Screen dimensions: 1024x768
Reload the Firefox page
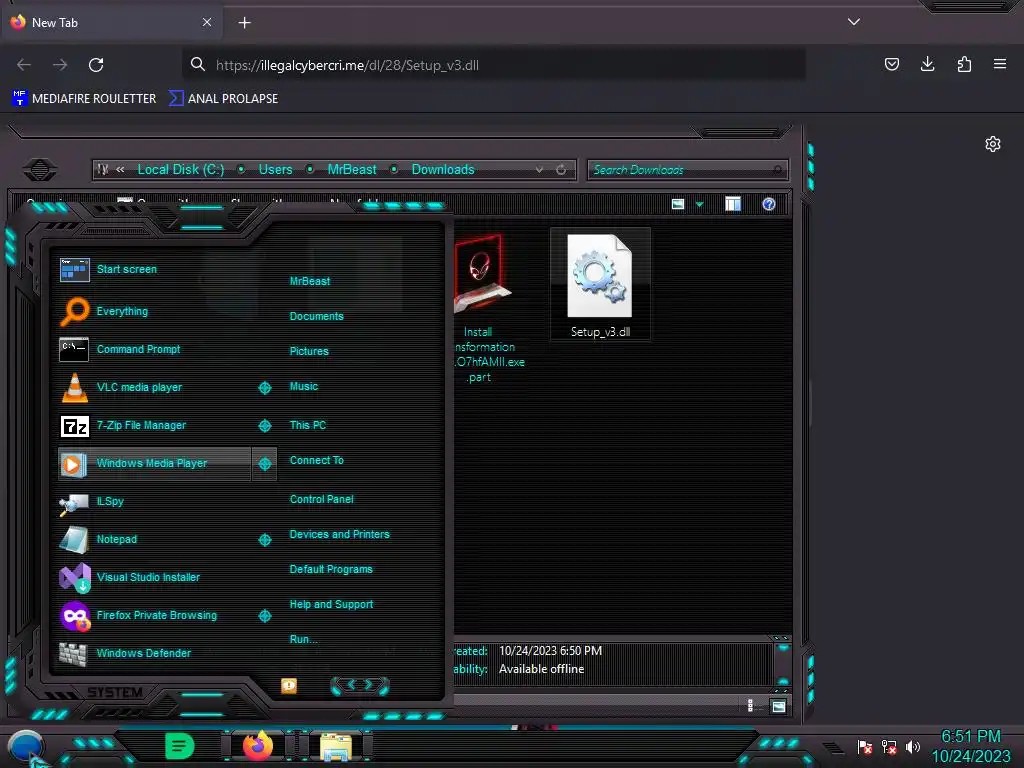pyautogui.click(x=96, y=65)
